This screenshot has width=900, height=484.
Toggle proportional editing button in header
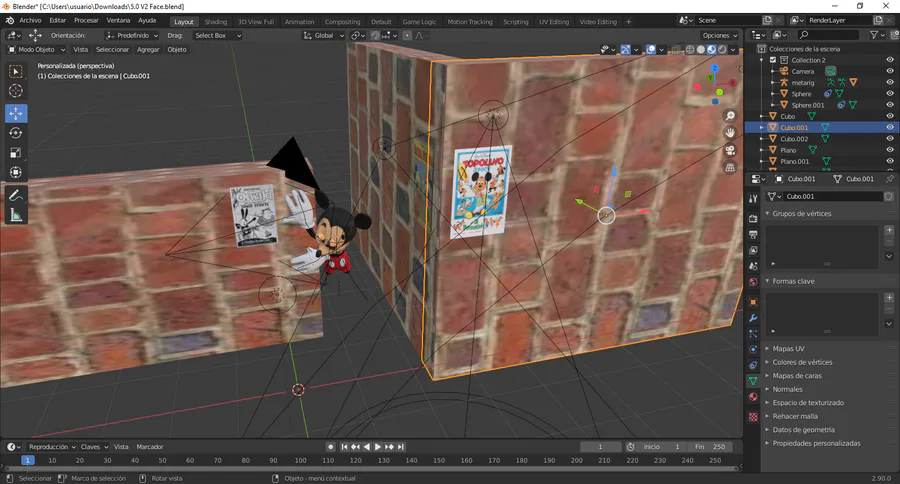(407, 36)
